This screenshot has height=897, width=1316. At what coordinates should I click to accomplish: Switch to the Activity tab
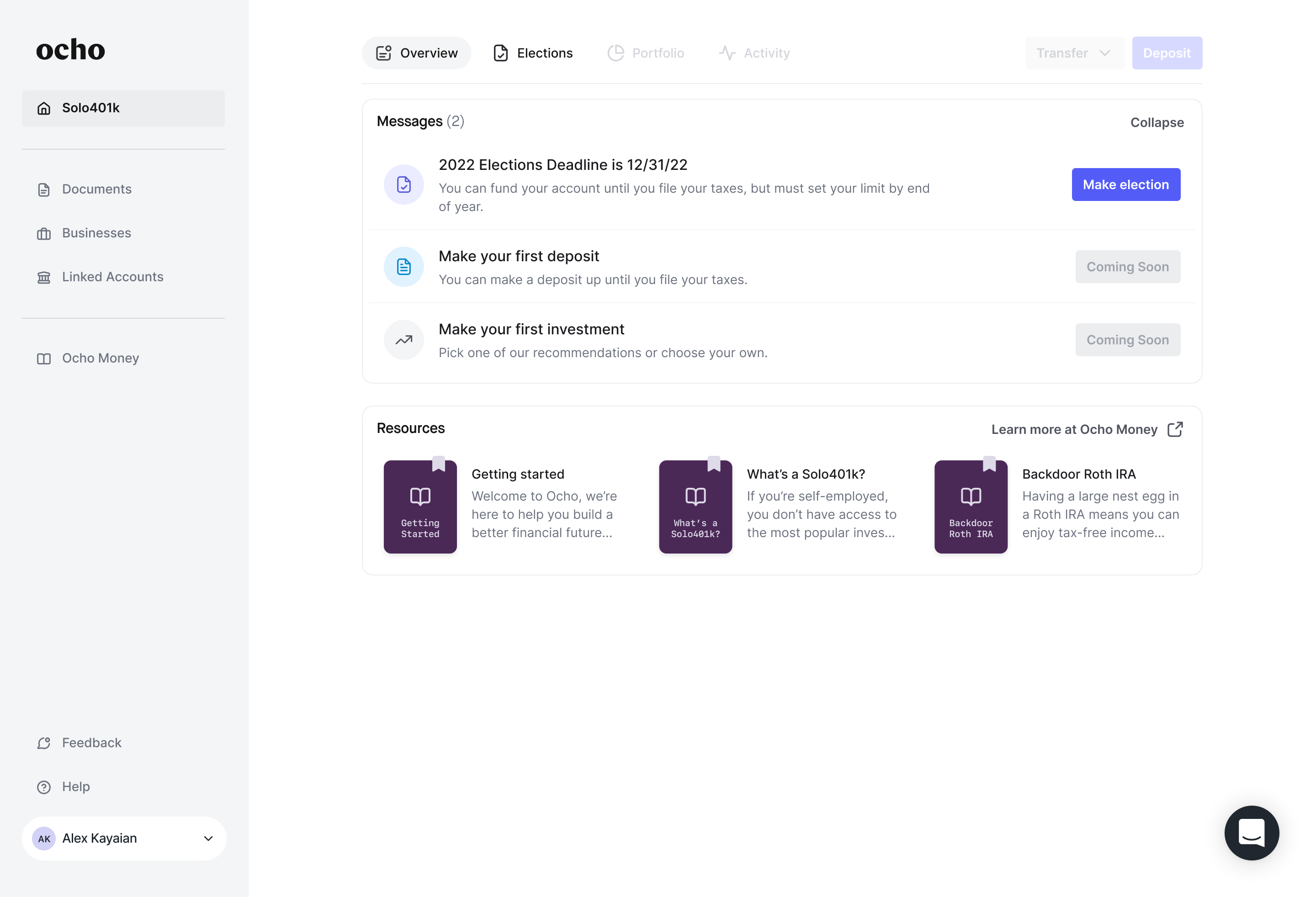coord(754,53)
